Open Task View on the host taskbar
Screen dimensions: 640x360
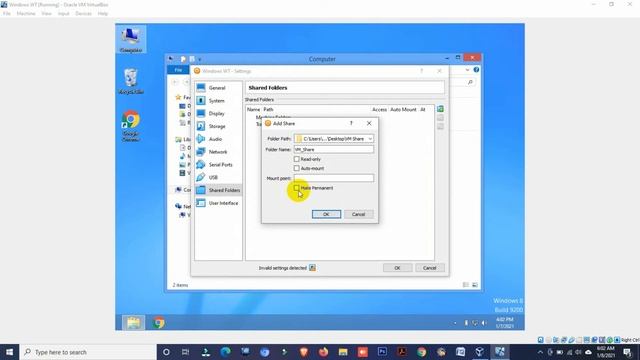[185, 352]
